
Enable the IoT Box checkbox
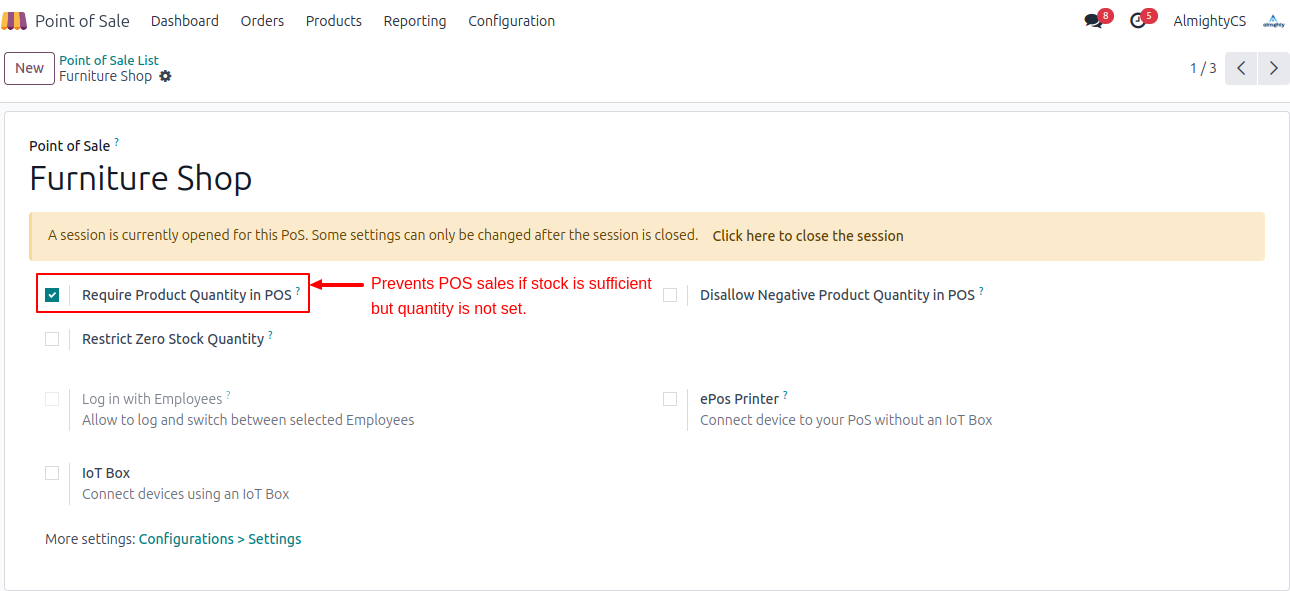click(x=52, y=473)
